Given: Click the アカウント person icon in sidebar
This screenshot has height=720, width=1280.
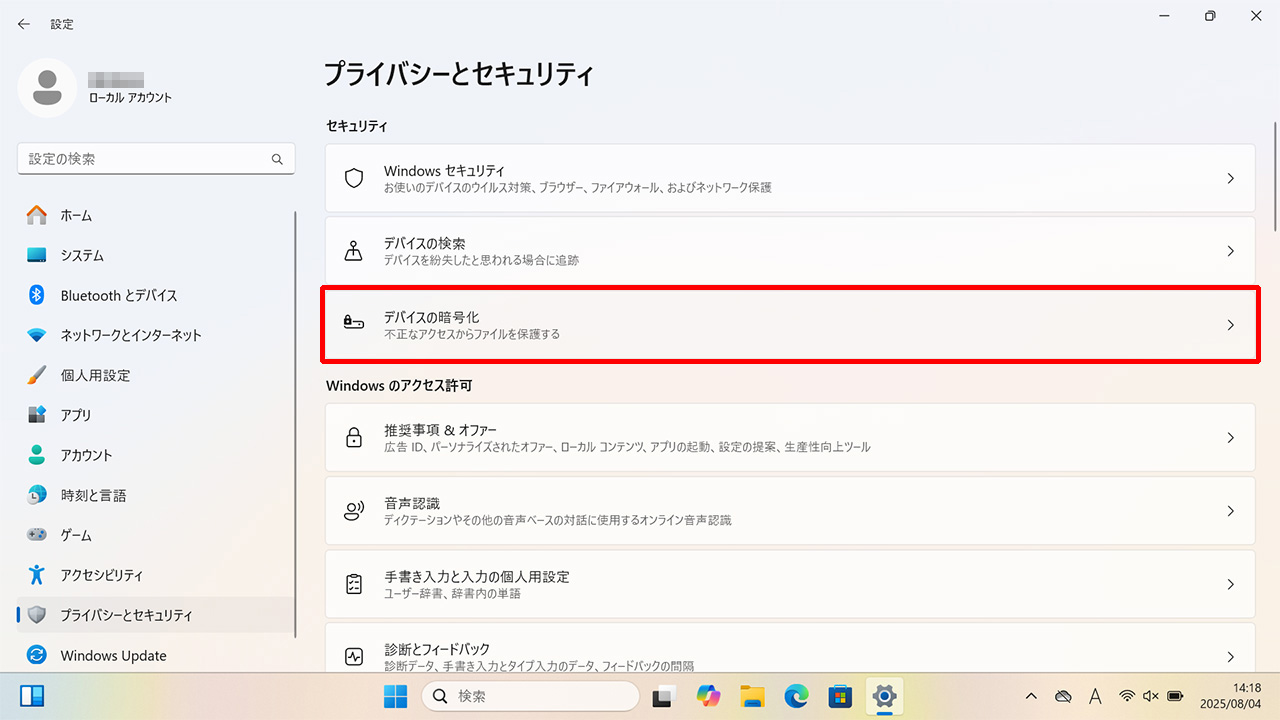Looking at the screenshot, I should (37, 455).
